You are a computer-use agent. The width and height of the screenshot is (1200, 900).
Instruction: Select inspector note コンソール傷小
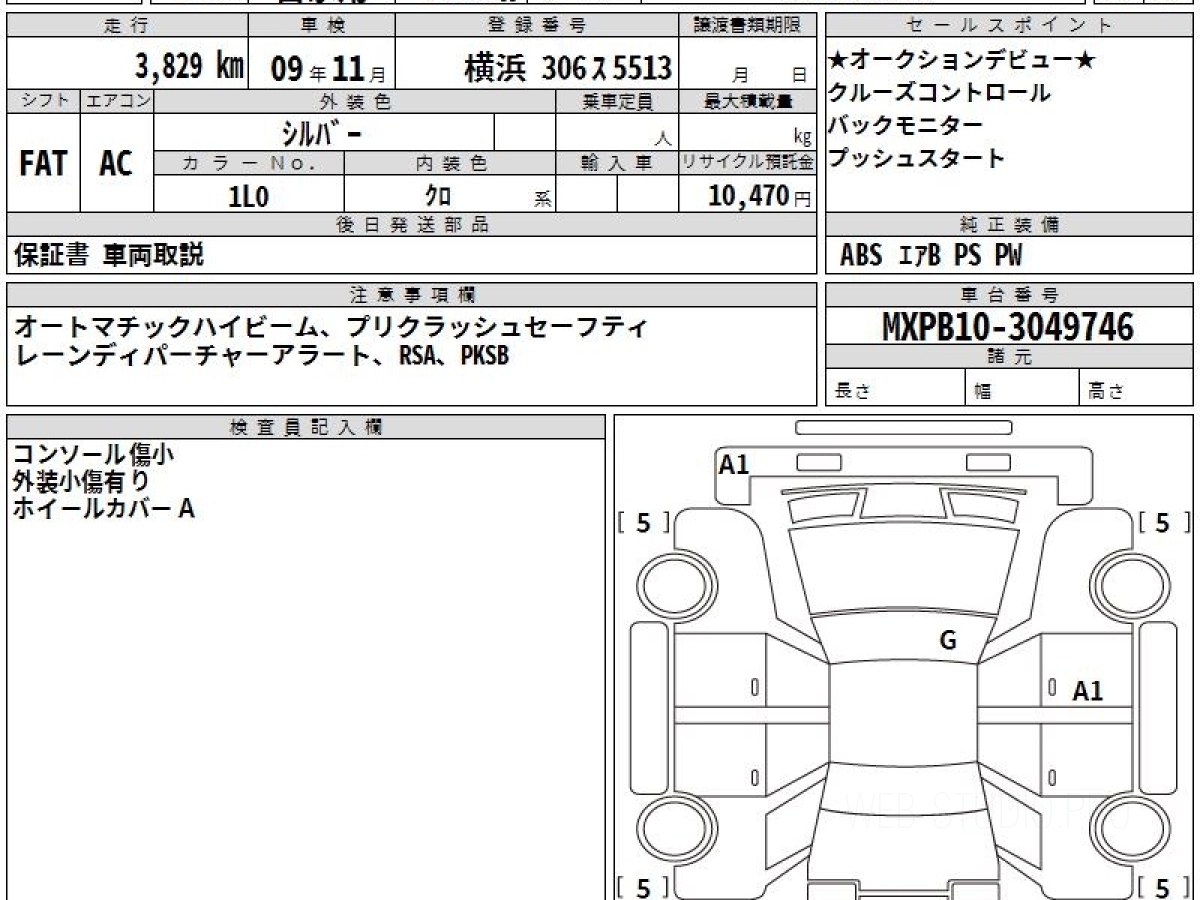(93, 455)
